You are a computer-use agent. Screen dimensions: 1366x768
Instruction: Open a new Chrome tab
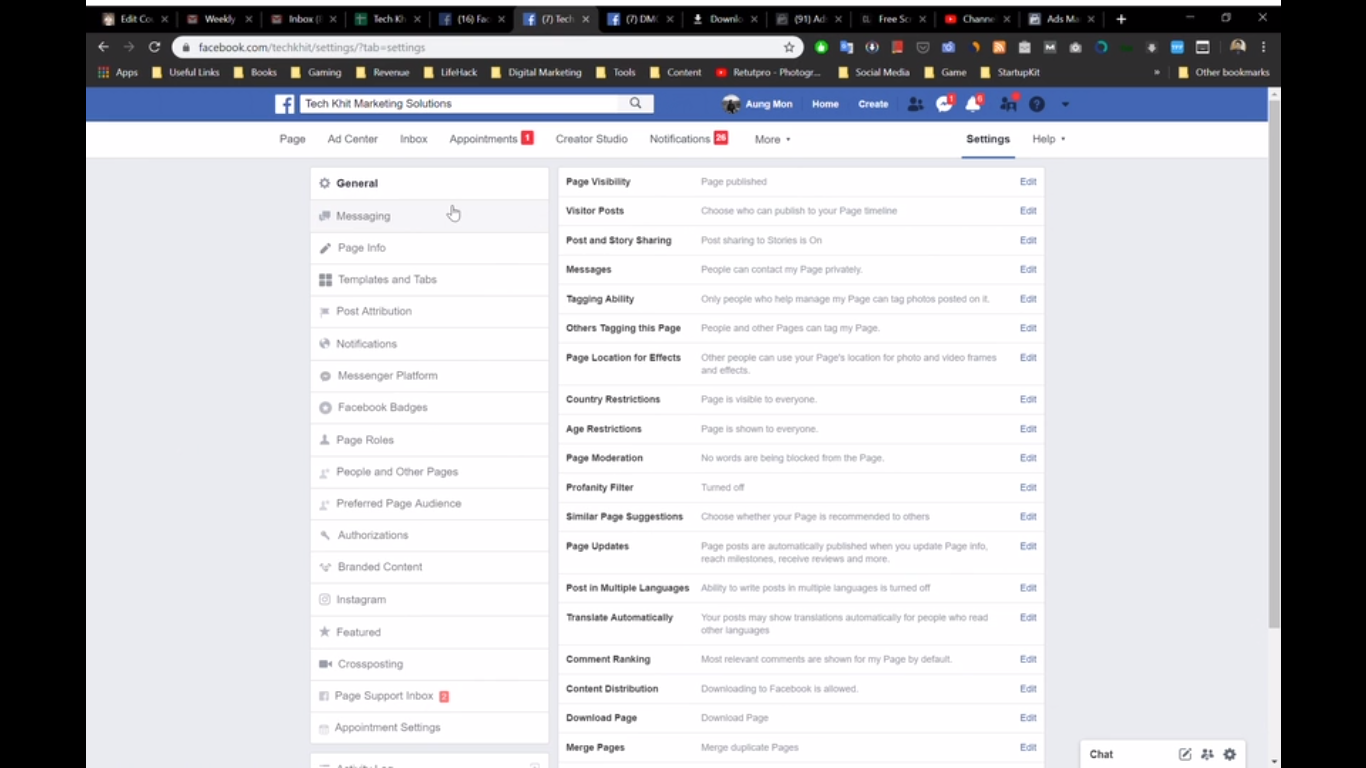[1121, 19]
